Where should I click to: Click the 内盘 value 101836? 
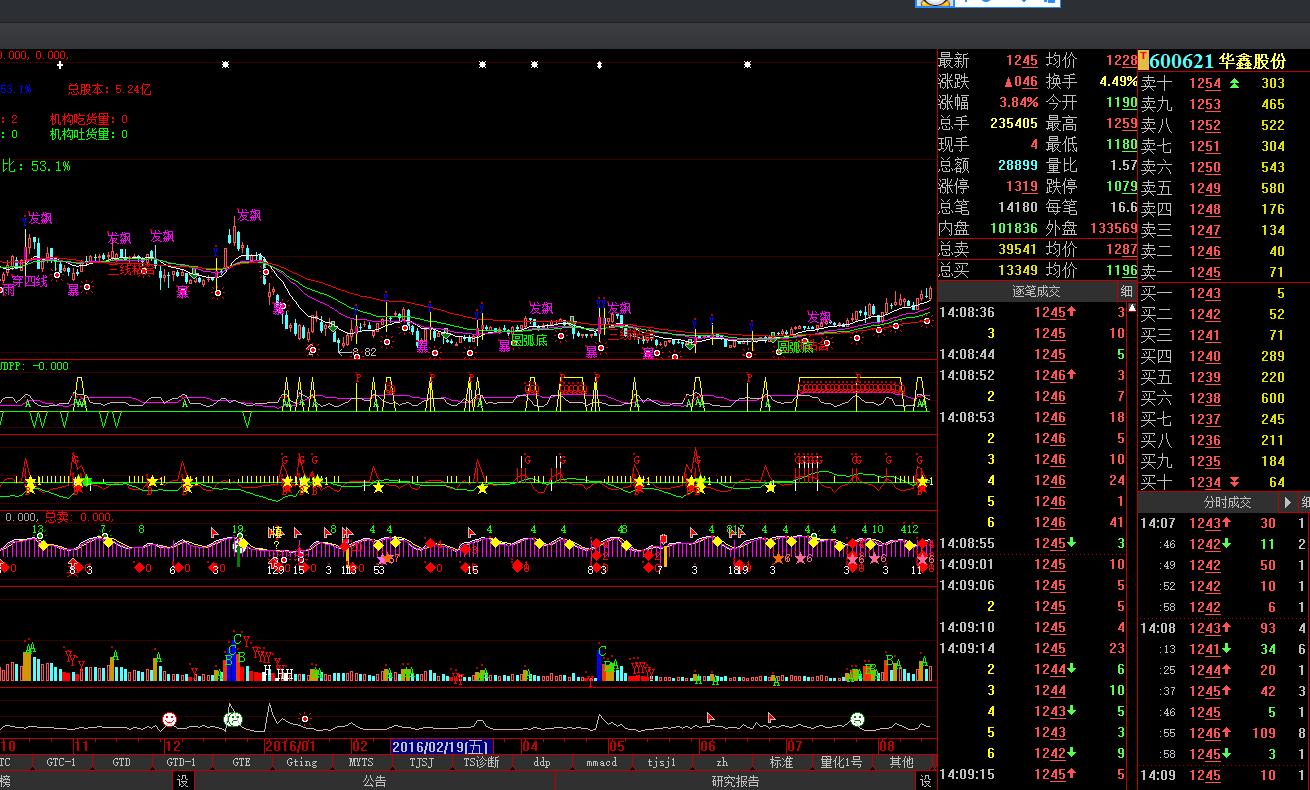(x=1013, y=229)
